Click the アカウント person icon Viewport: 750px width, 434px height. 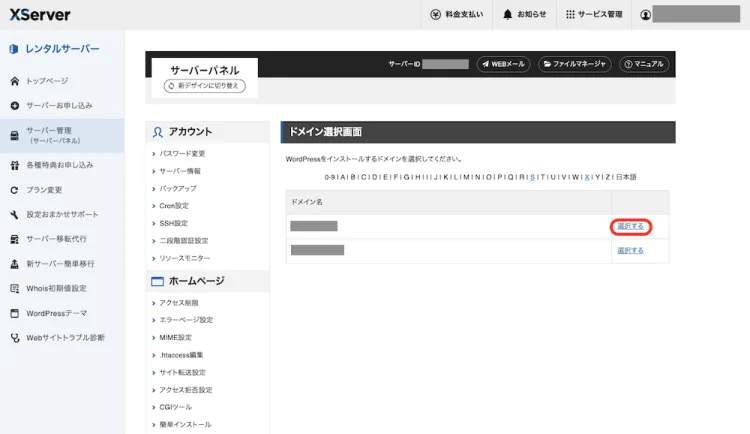[157, 132]
